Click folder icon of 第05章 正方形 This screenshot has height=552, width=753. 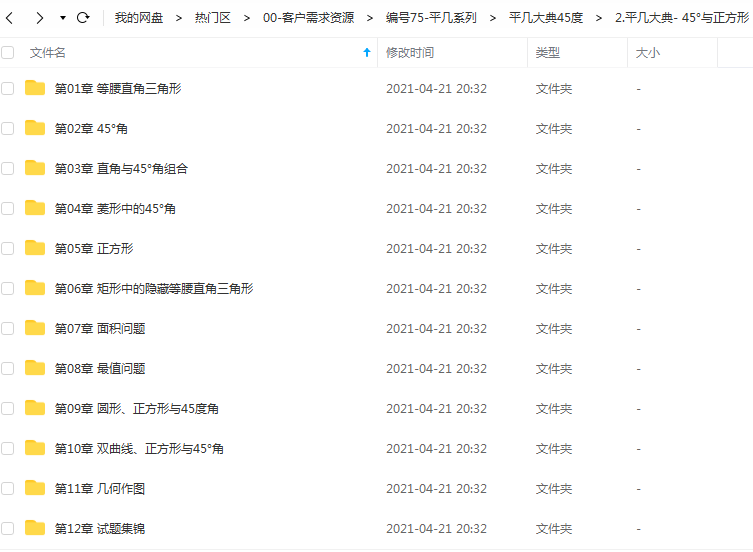click(x=35, y=248)
